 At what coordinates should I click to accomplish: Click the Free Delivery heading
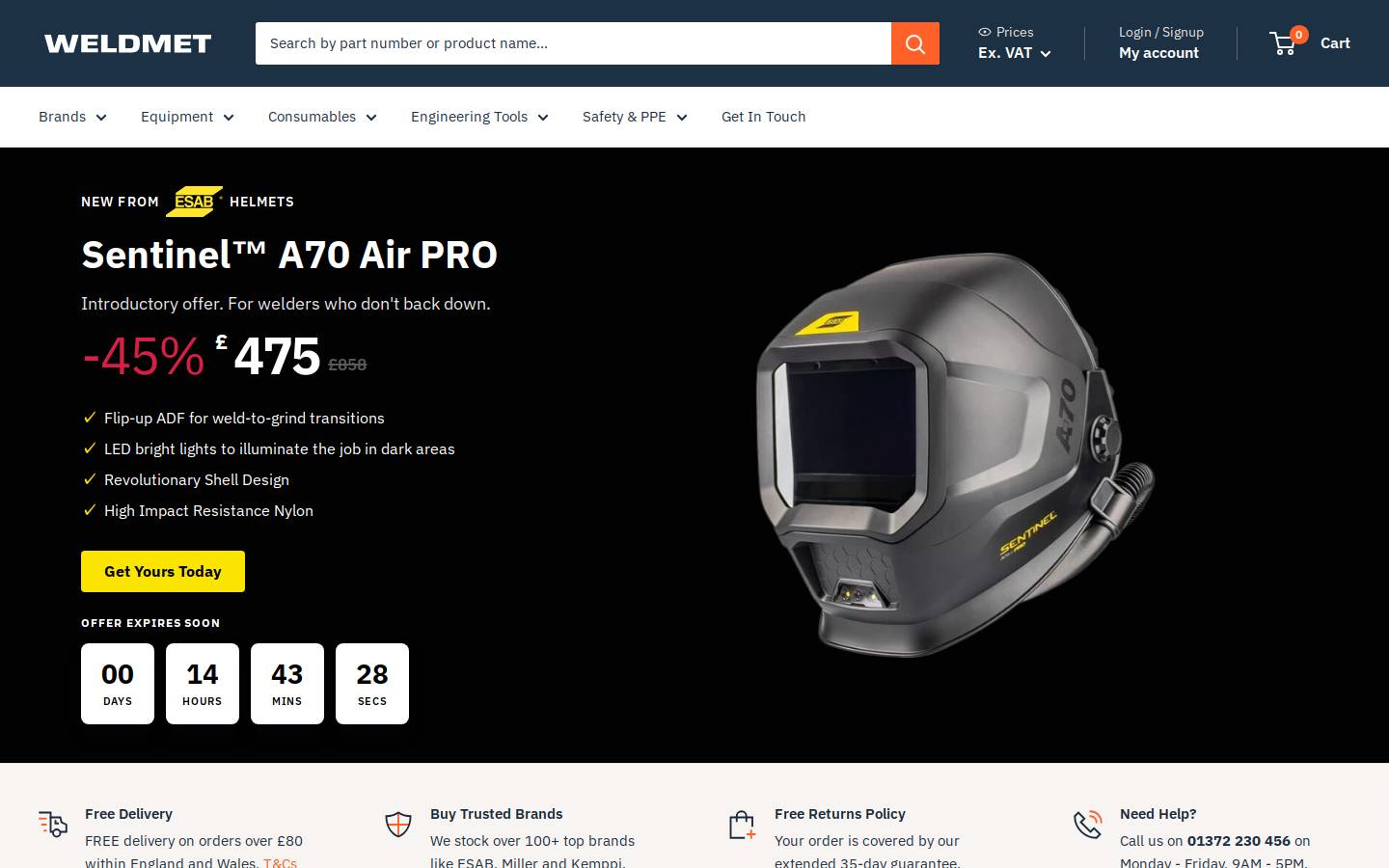click(x=128, y=814)
